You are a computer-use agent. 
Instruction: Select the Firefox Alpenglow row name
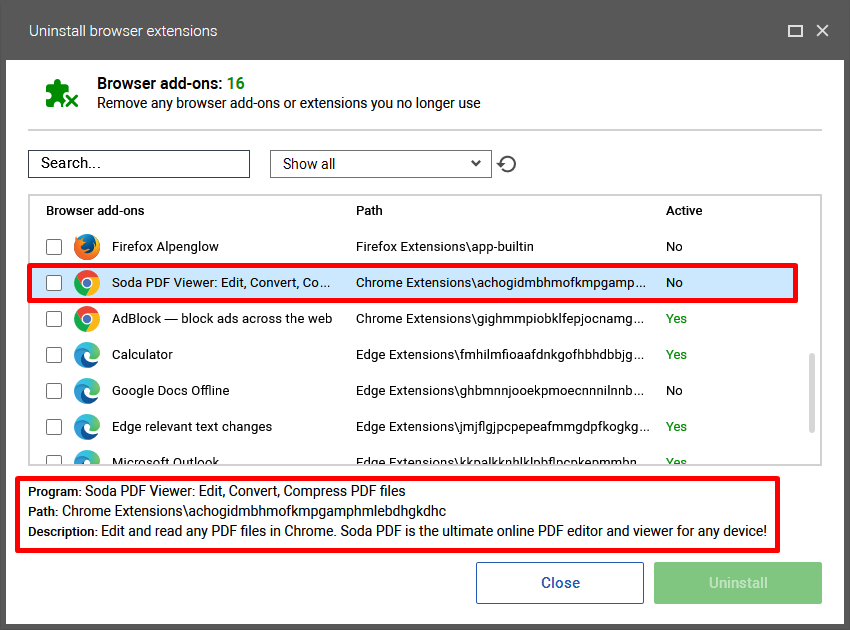coord(165,247)
